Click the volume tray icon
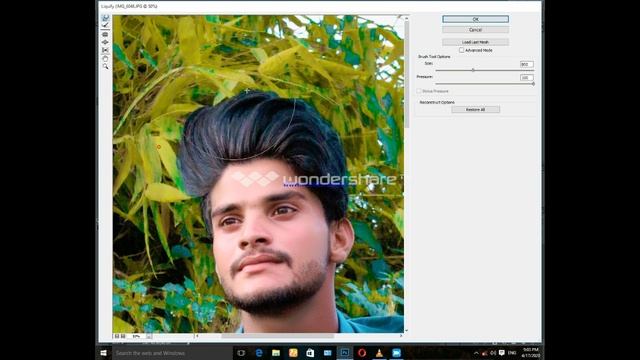This screenshot has width=640, height=360. click(493, 353)
